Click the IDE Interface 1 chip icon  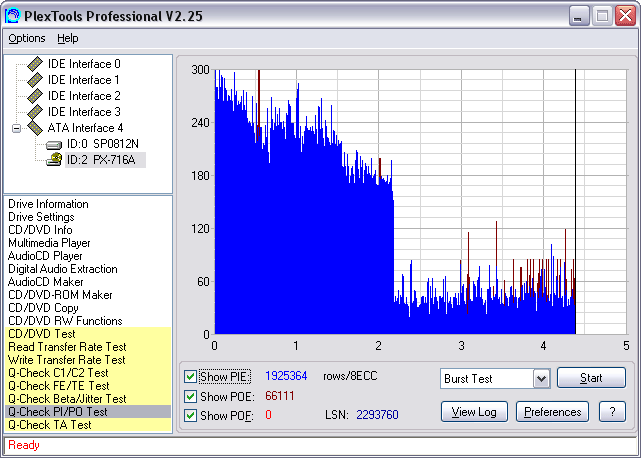[35, 80]
